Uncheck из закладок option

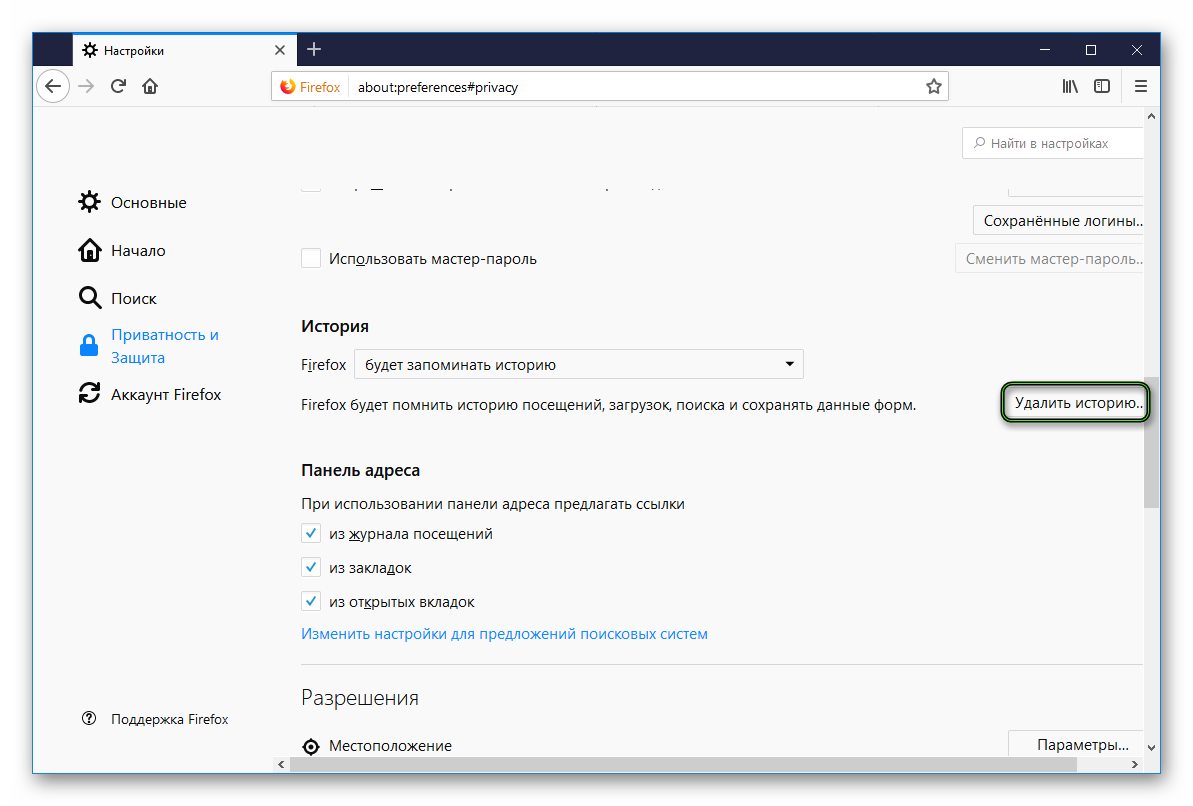pyautogui.click(x=310, y=567)
